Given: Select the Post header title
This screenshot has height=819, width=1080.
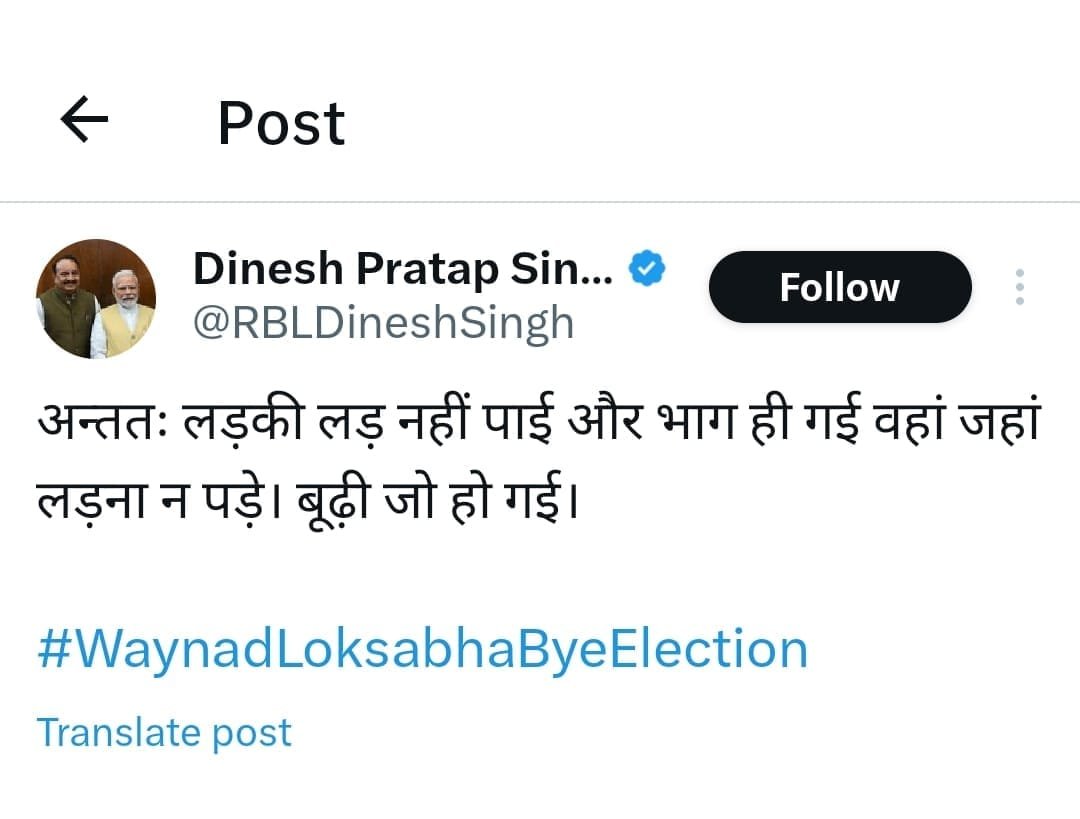Looking at the screenshot, I should (x=282, y=124).
